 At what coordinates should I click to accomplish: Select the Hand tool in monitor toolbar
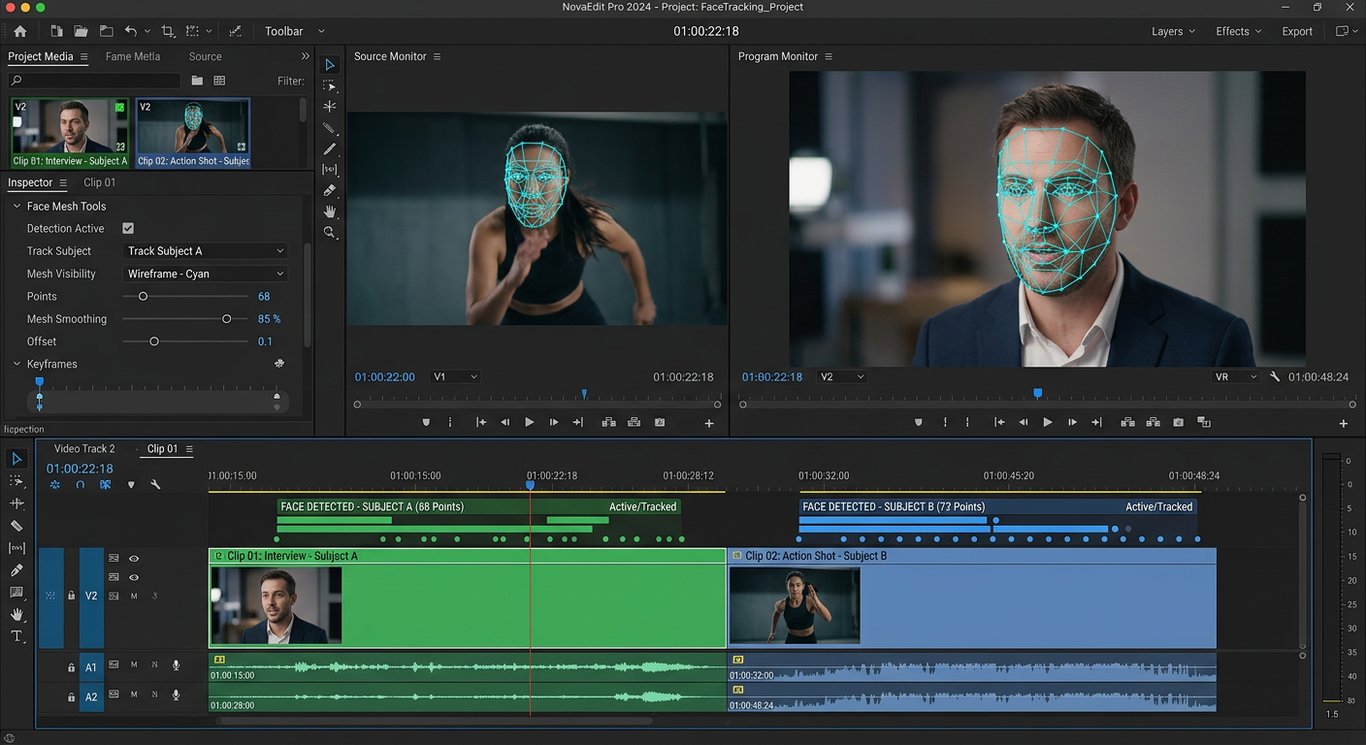click(329, 211)
